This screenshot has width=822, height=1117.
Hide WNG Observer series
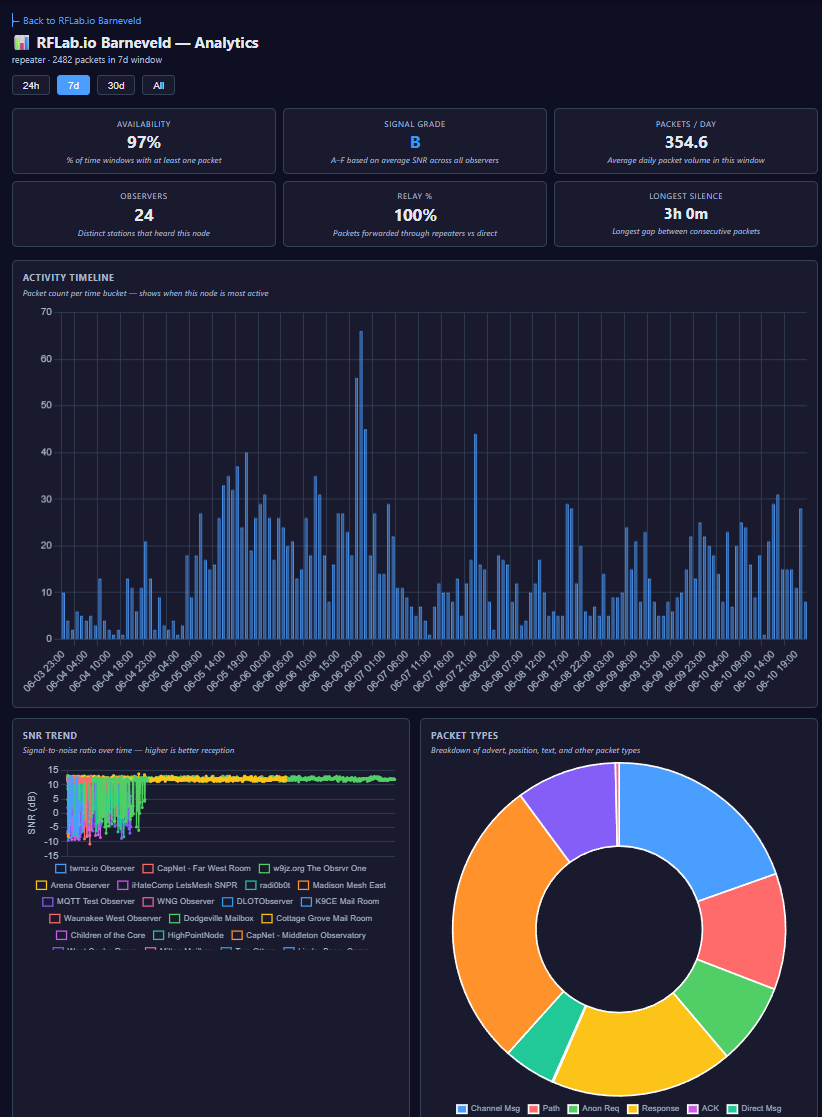pyautogui.click(x=178, y=901)
